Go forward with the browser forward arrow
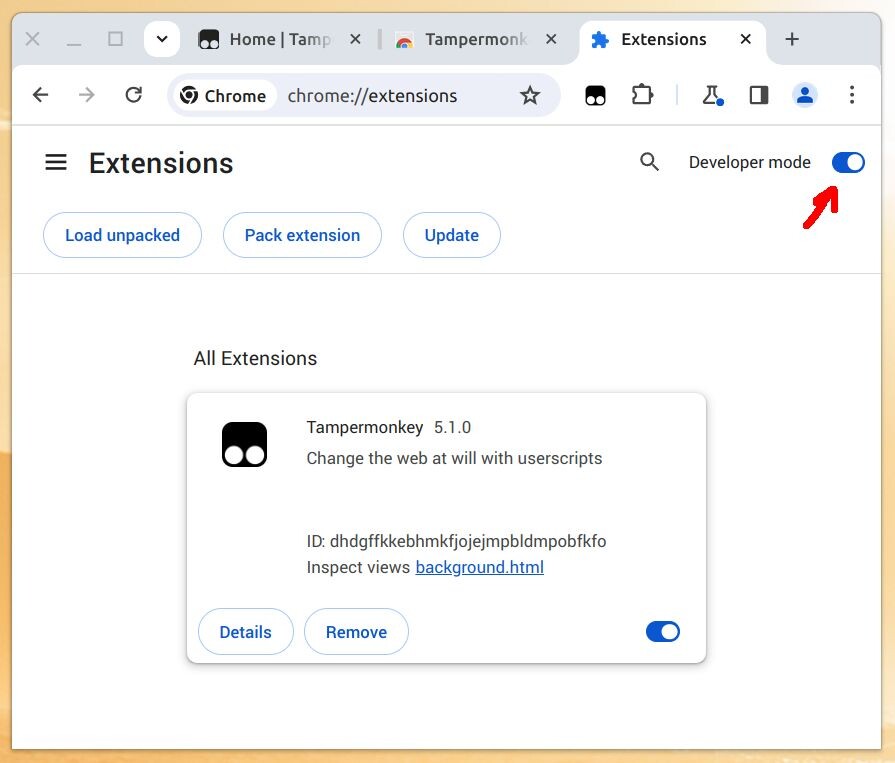 click(87, 95)
